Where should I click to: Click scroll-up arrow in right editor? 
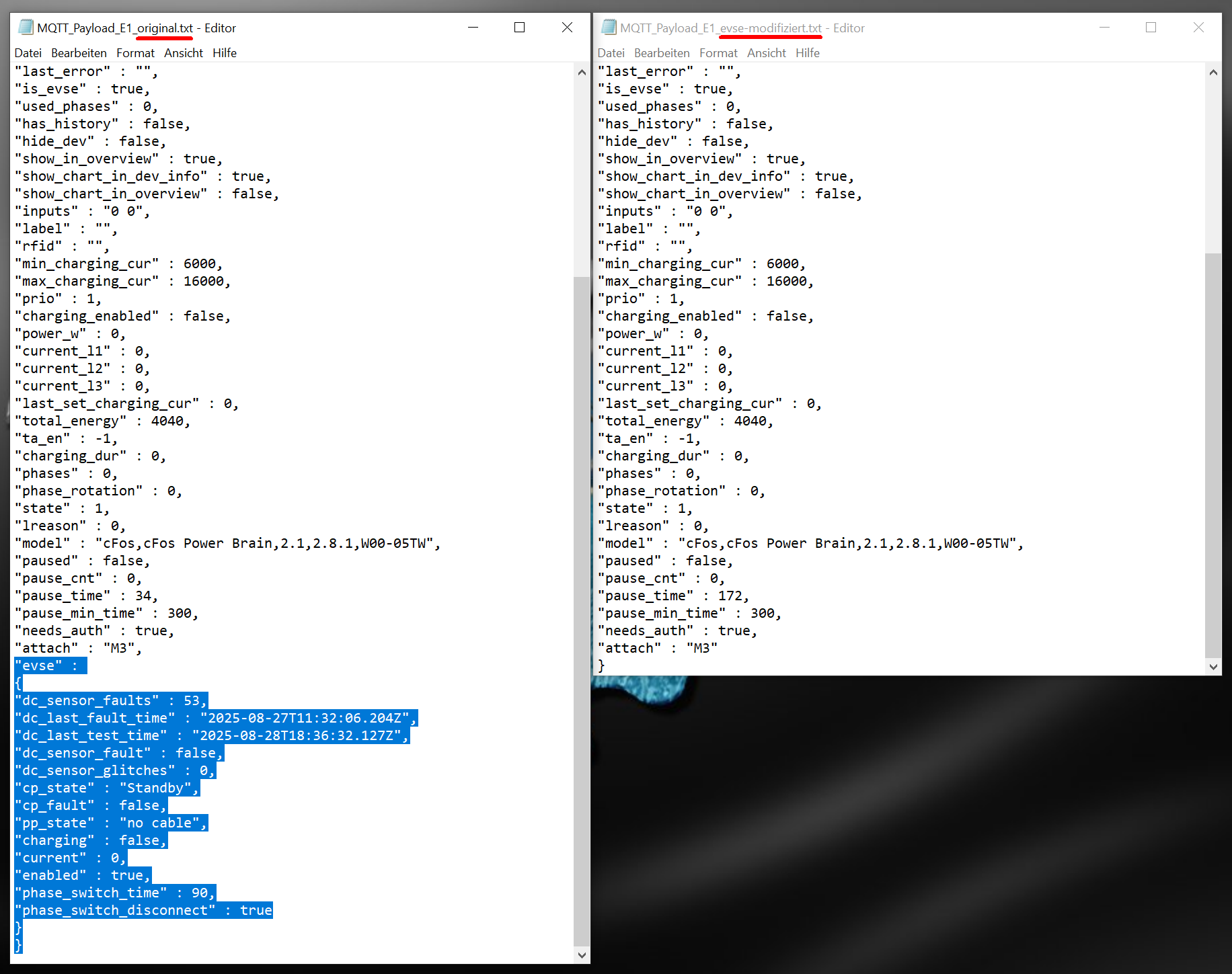click(x=1213, y=73)
